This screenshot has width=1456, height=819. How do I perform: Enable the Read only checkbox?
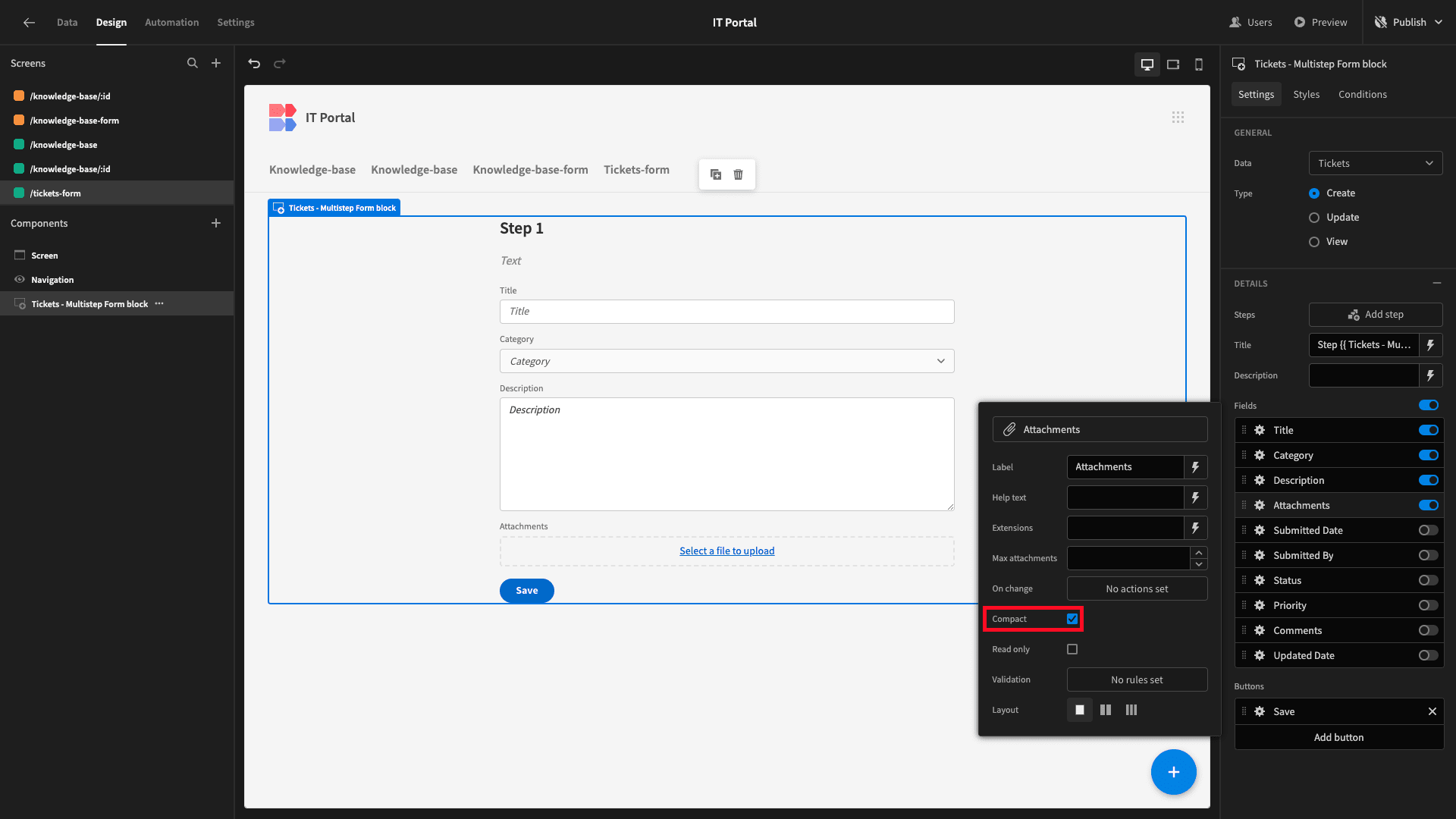[1072, 649]
